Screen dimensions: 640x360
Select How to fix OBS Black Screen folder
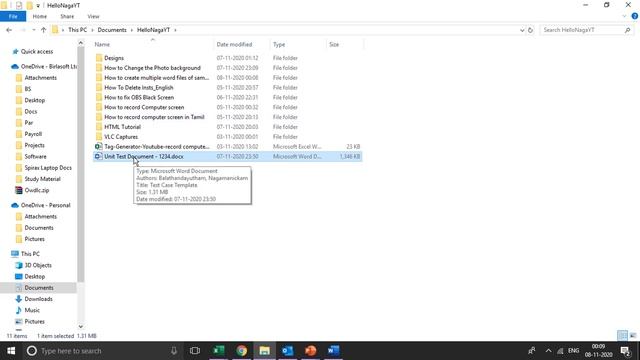[139, 97]
